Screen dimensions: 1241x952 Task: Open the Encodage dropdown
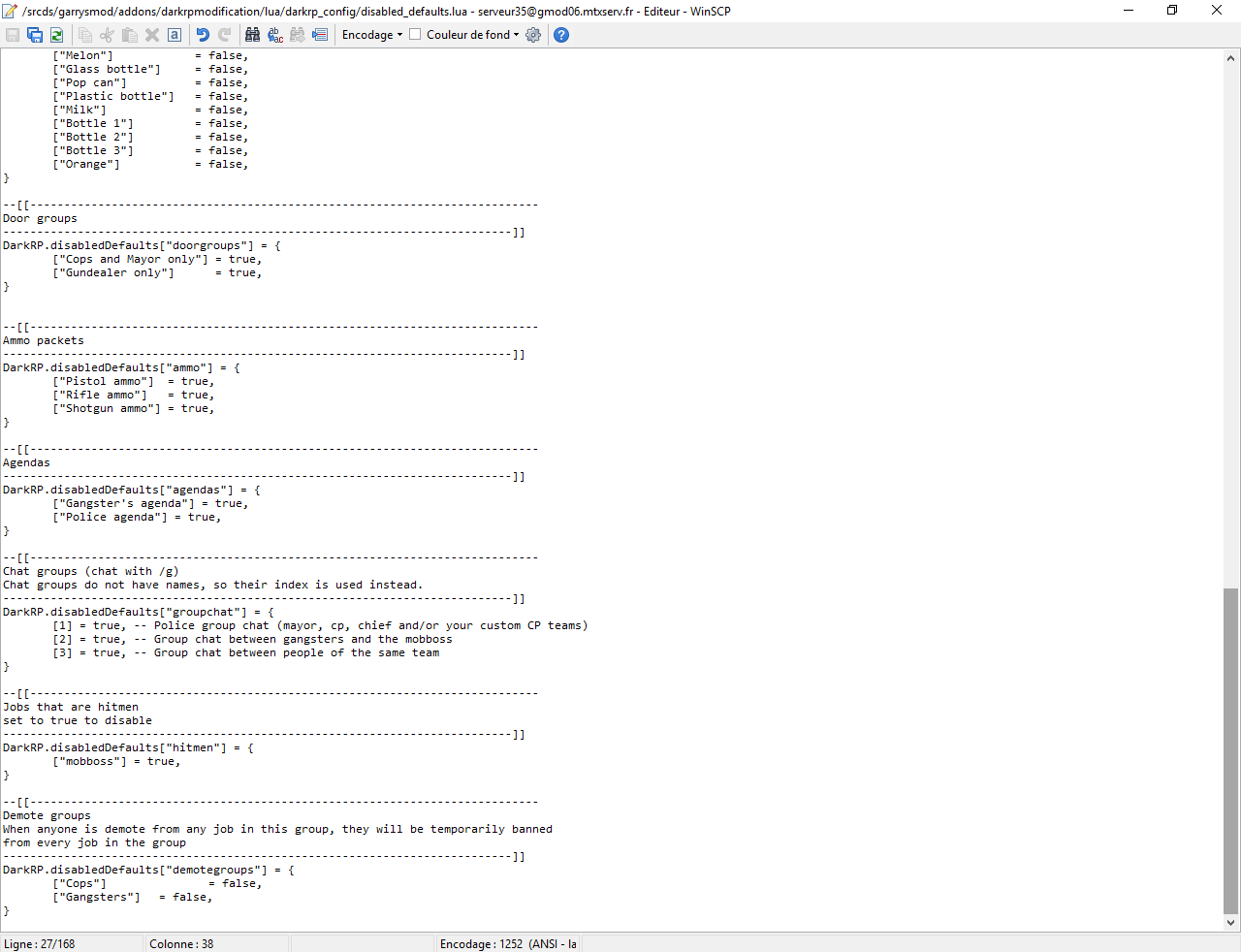pos(372,35)
